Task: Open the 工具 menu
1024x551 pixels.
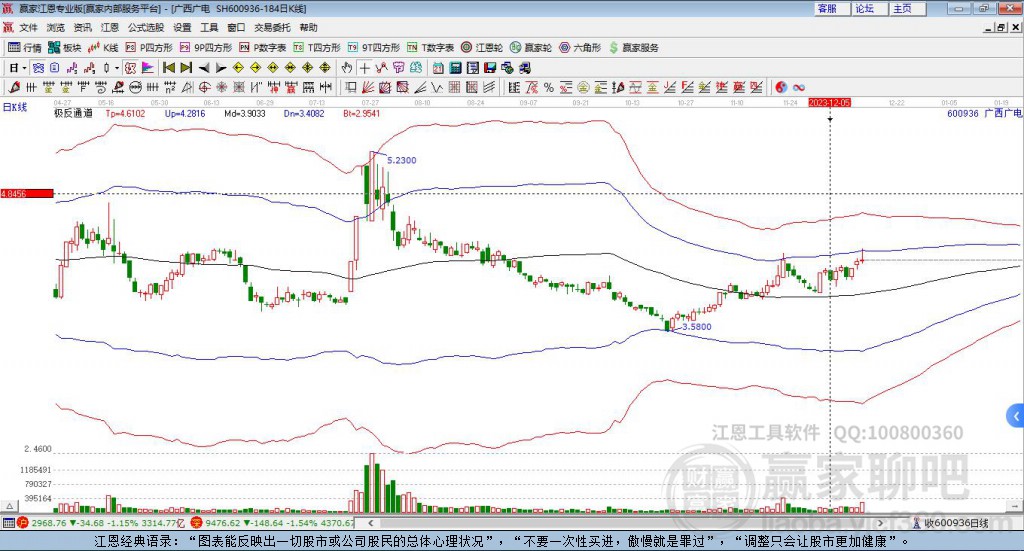Action: (x=209, y=27)
